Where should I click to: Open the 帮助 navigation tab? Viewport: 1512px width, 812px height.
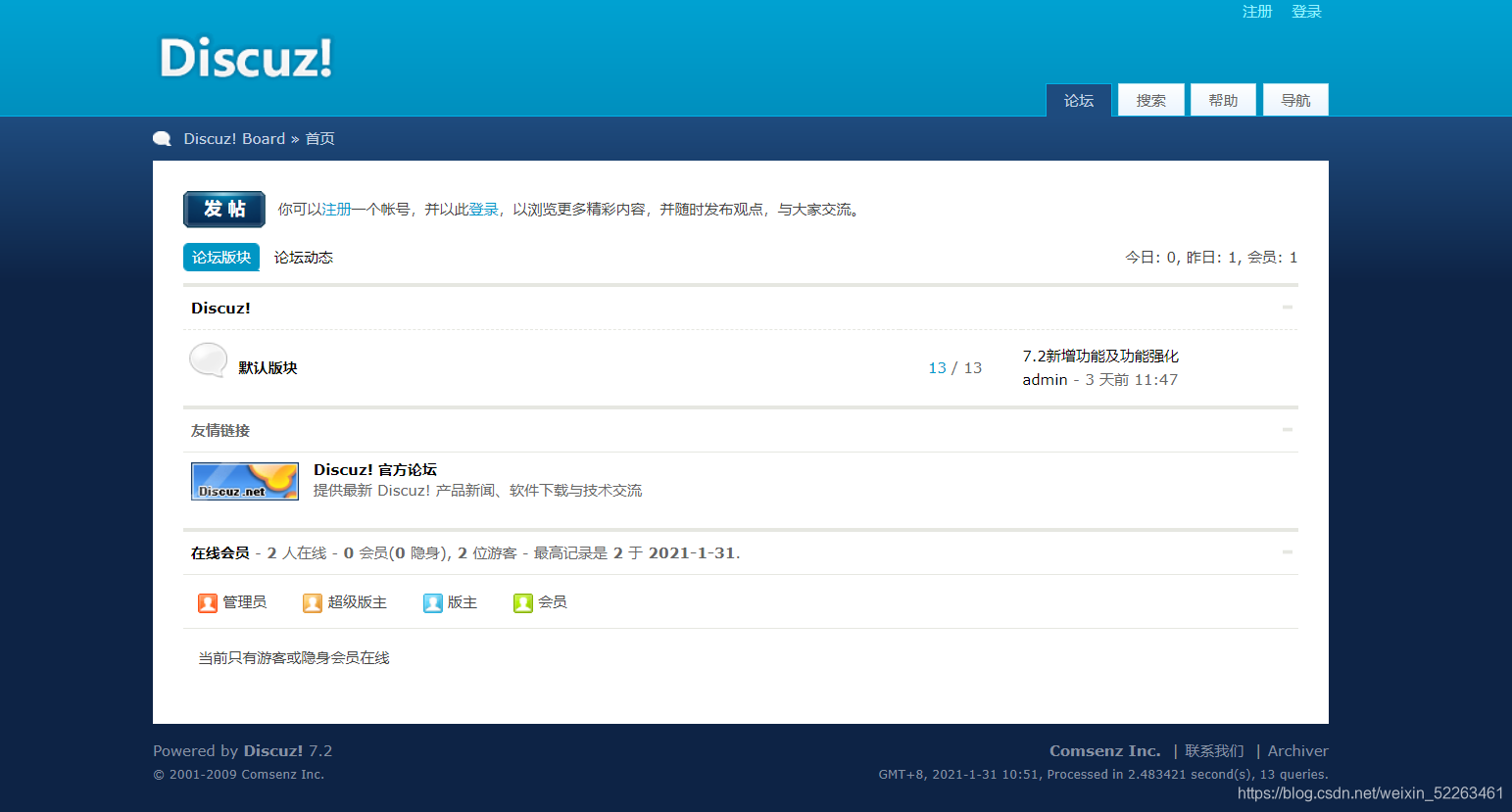click(x=1223, y=100)
